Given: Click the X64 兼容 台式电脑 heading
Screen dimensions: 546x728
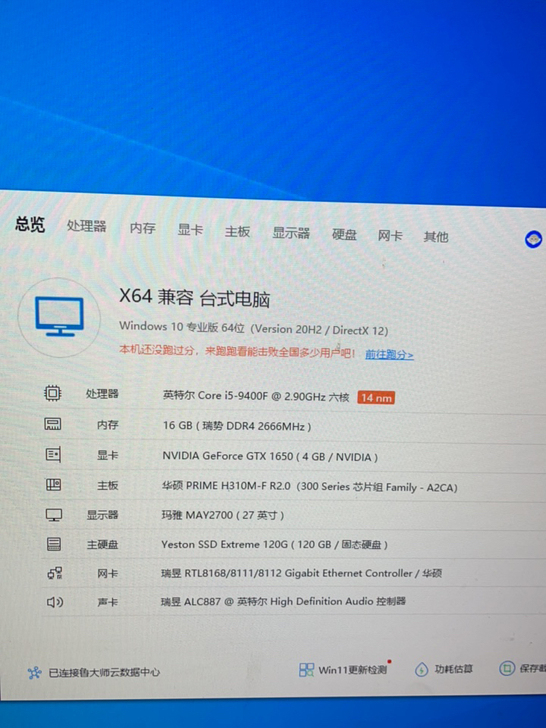Looking at the screenshot, I should [195, 297].
